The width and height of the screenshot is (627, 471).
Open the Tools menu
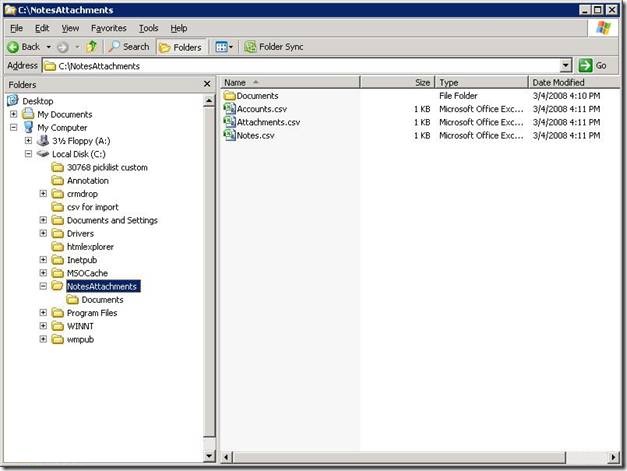coord(148,28)
